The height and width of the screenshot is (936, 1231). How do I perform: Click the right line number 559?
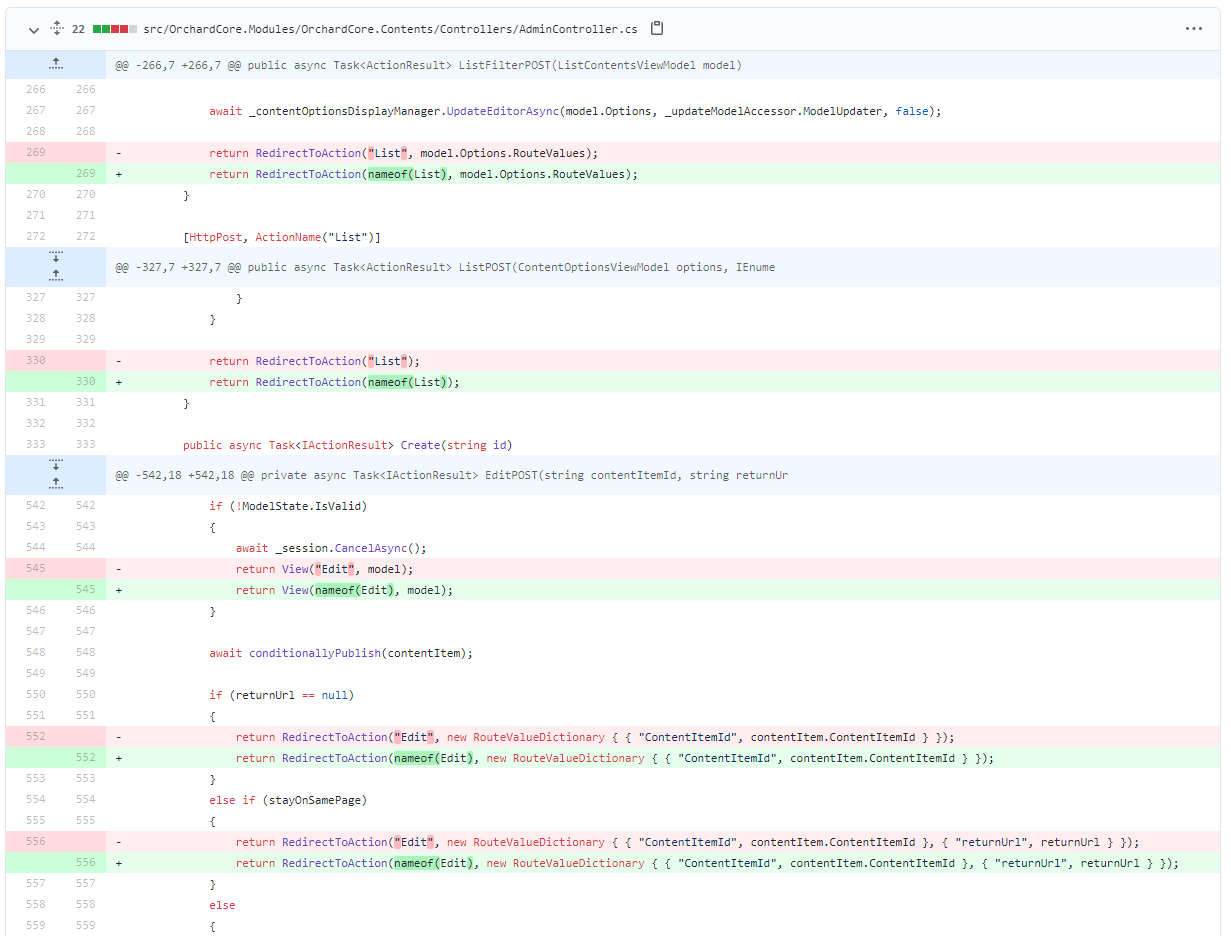coord(85,926)
